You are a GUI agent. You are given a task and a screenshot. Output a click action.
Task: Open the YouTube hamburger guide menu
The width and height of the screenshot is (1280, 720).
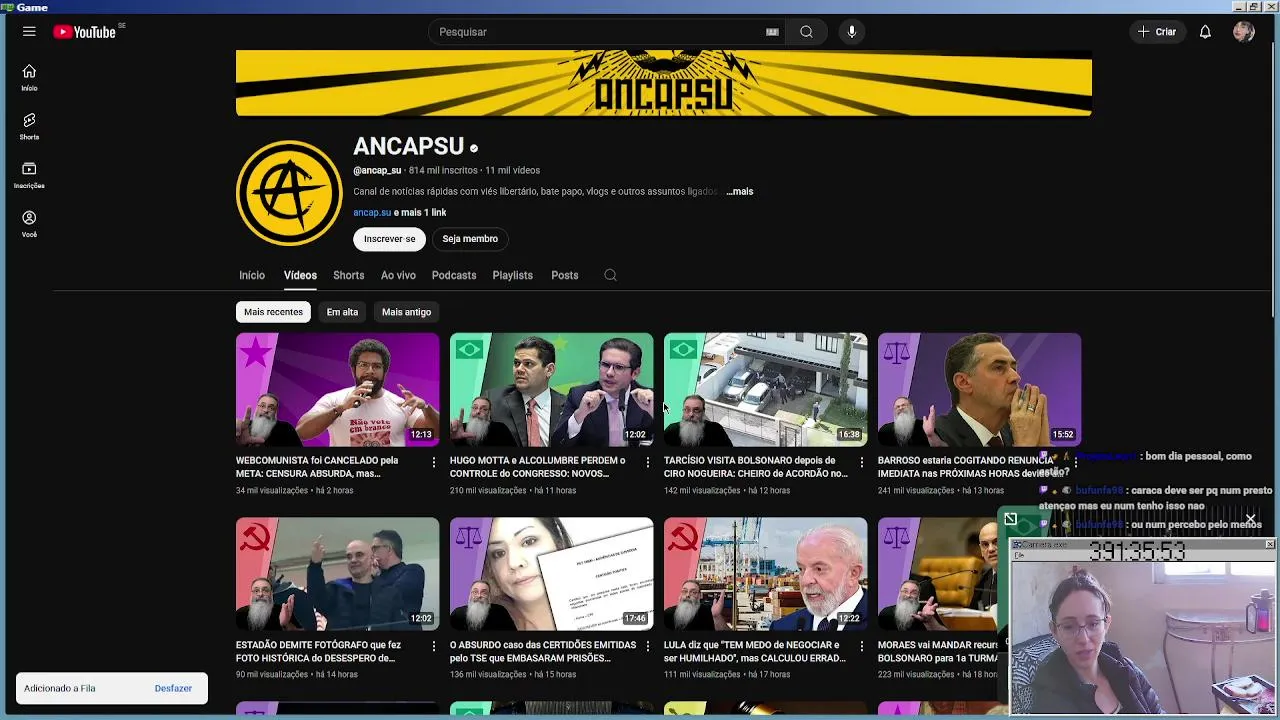[x=29, y=32]
